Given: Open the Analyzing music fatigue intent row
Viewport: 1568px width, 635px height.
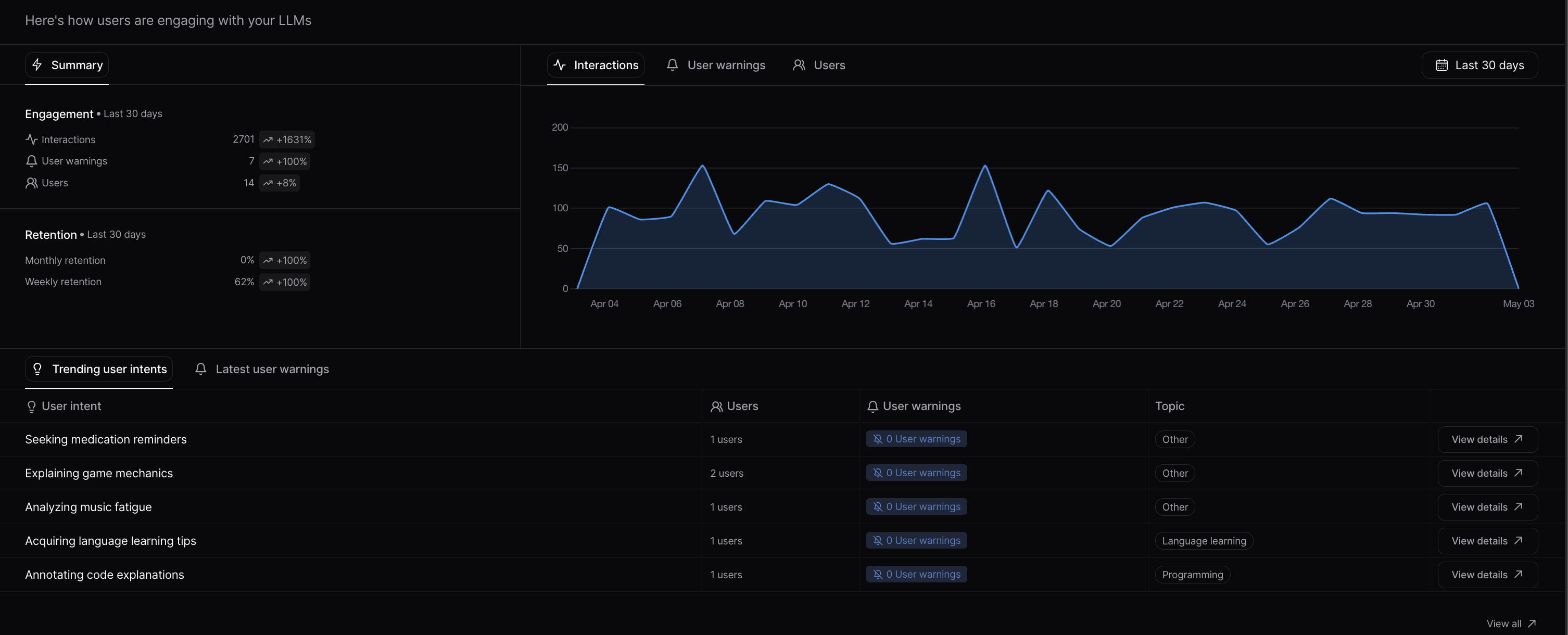Looking at the screenshot, I should 88,506.
